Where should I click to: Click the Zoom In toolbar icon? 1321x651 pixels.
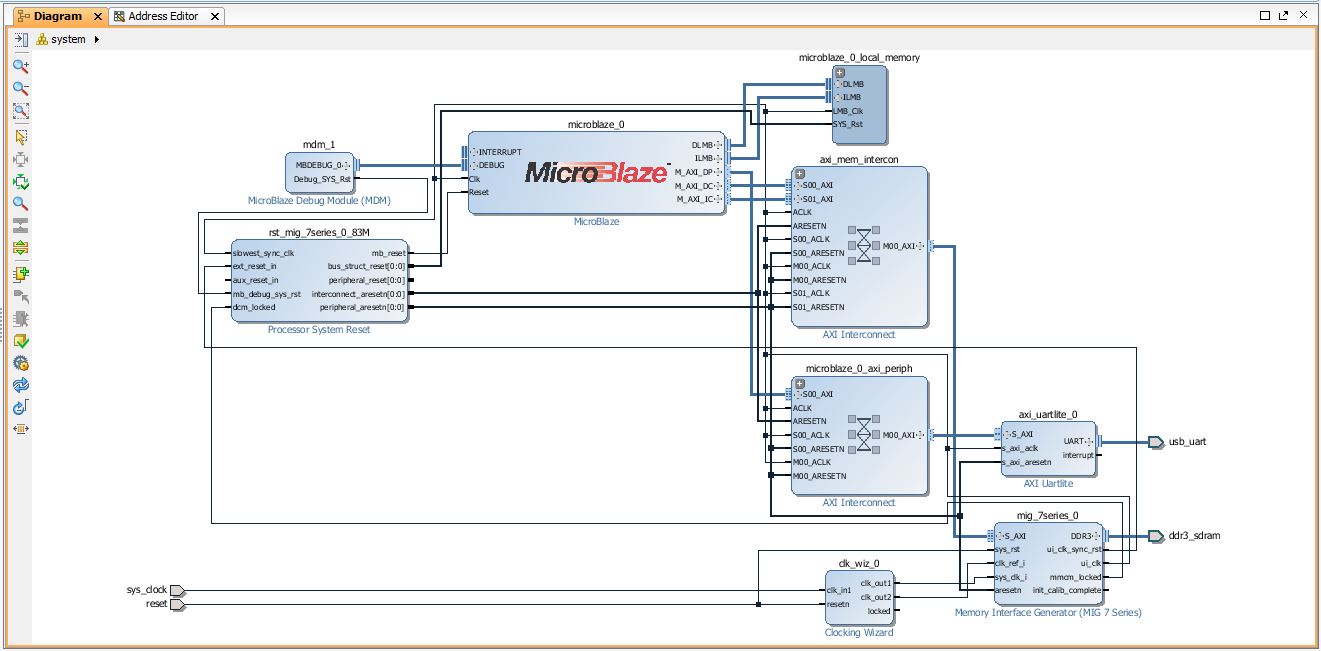point(20,66)
